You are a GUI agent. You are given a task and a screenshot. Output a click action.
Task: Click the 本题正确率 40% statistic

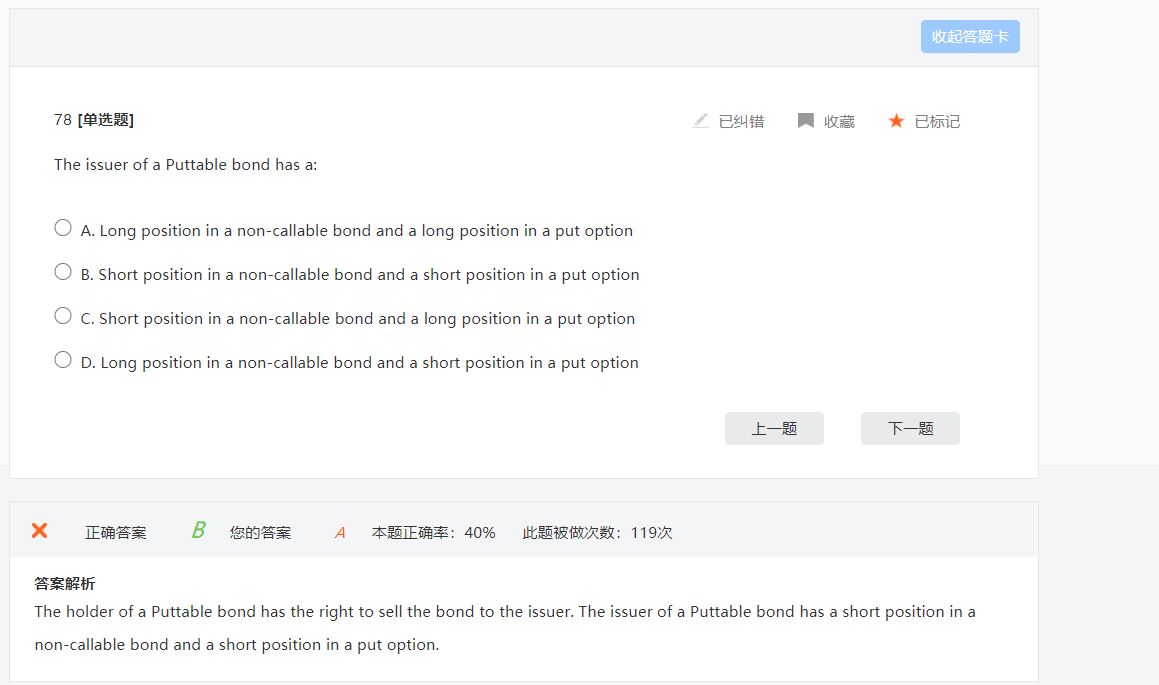433,533
